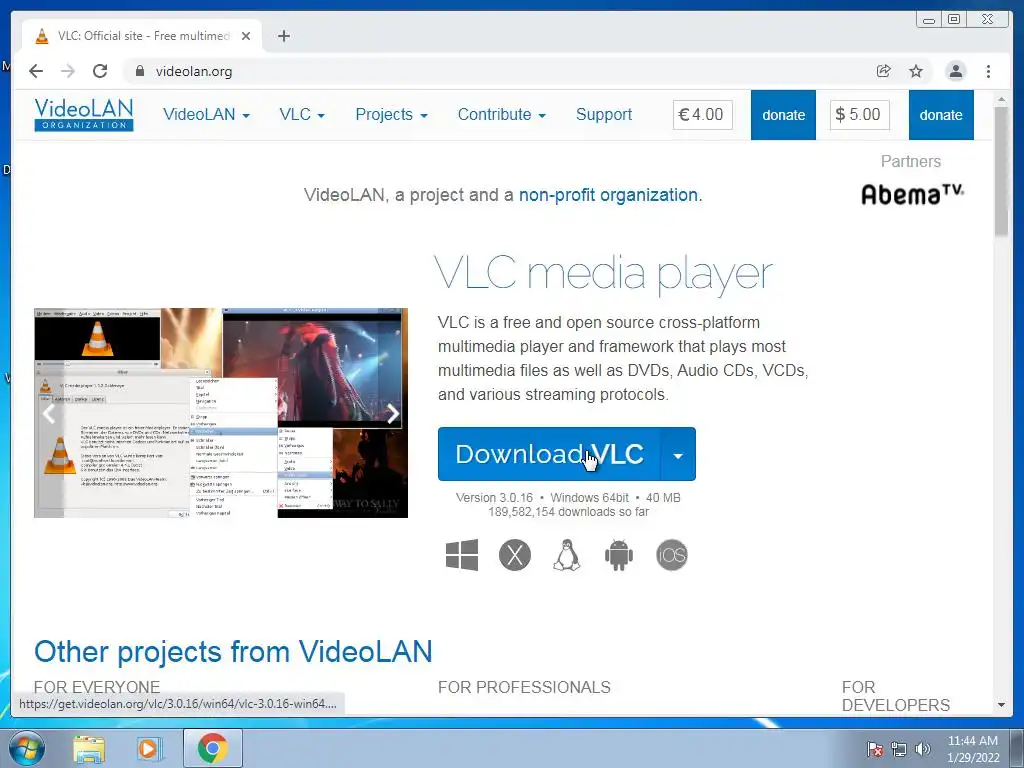Viewport: 1024px width, 768px height.
Task: Click donate button next to euro amount
Action: click(783, 115)
